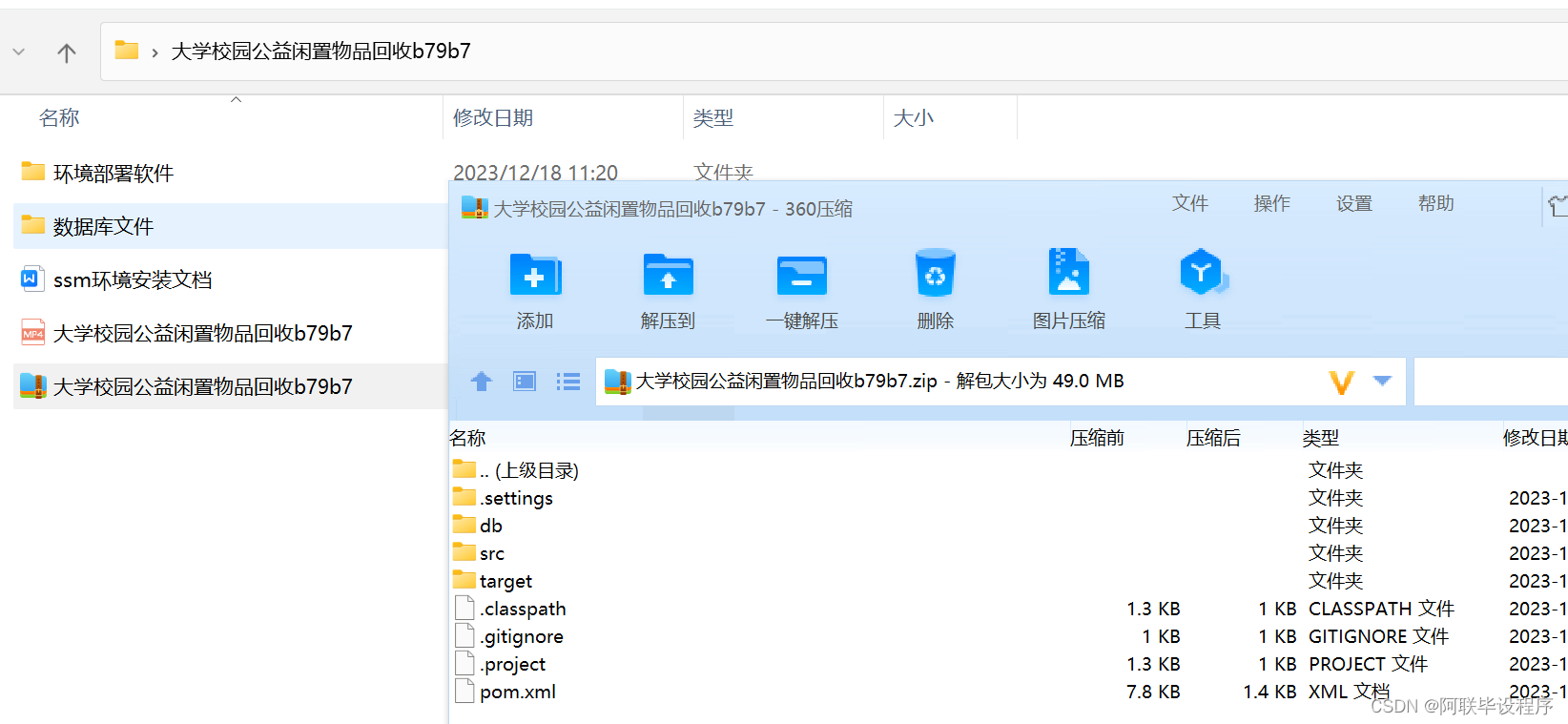Click the search box right of the path bar

coord(1491,382)
